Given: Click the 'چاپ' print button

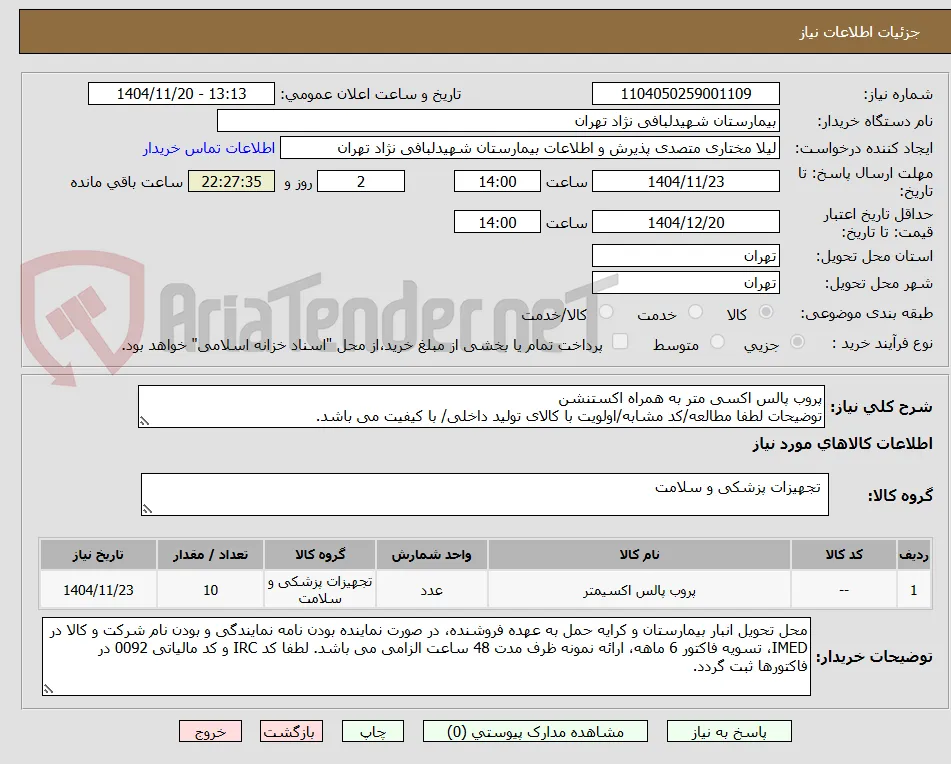Looking at the screenshot, I should [x=373, y=732].
